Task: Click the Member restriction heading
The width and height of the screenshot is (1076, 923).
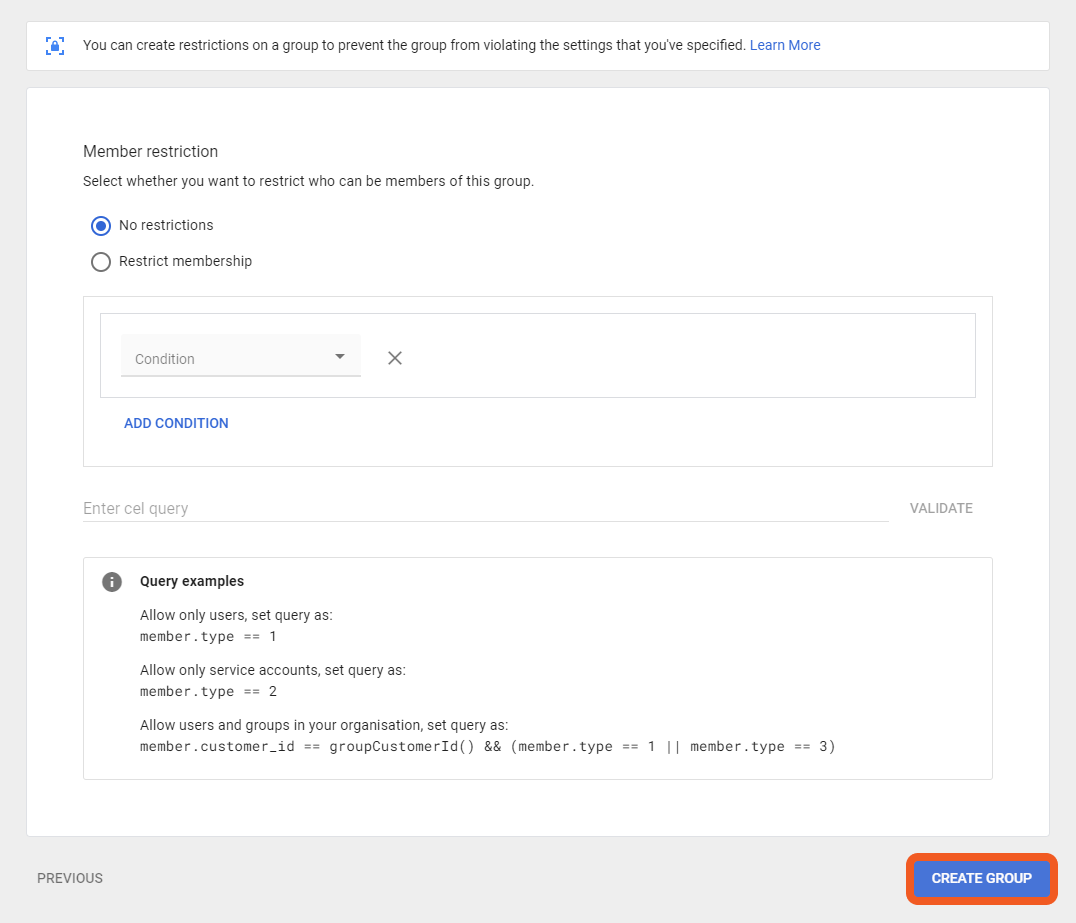Action: click(150, 152)
